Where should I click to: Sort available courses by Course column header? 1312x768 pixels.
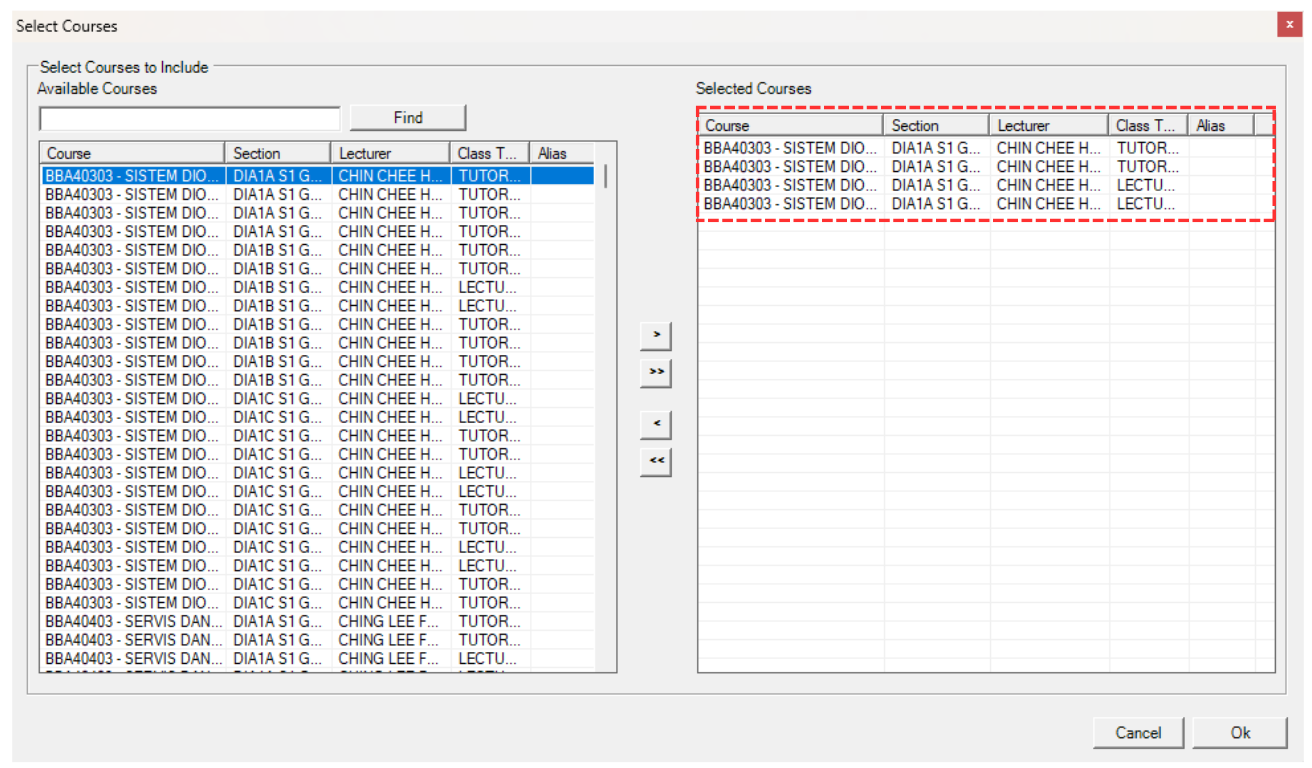coord(132,153)
